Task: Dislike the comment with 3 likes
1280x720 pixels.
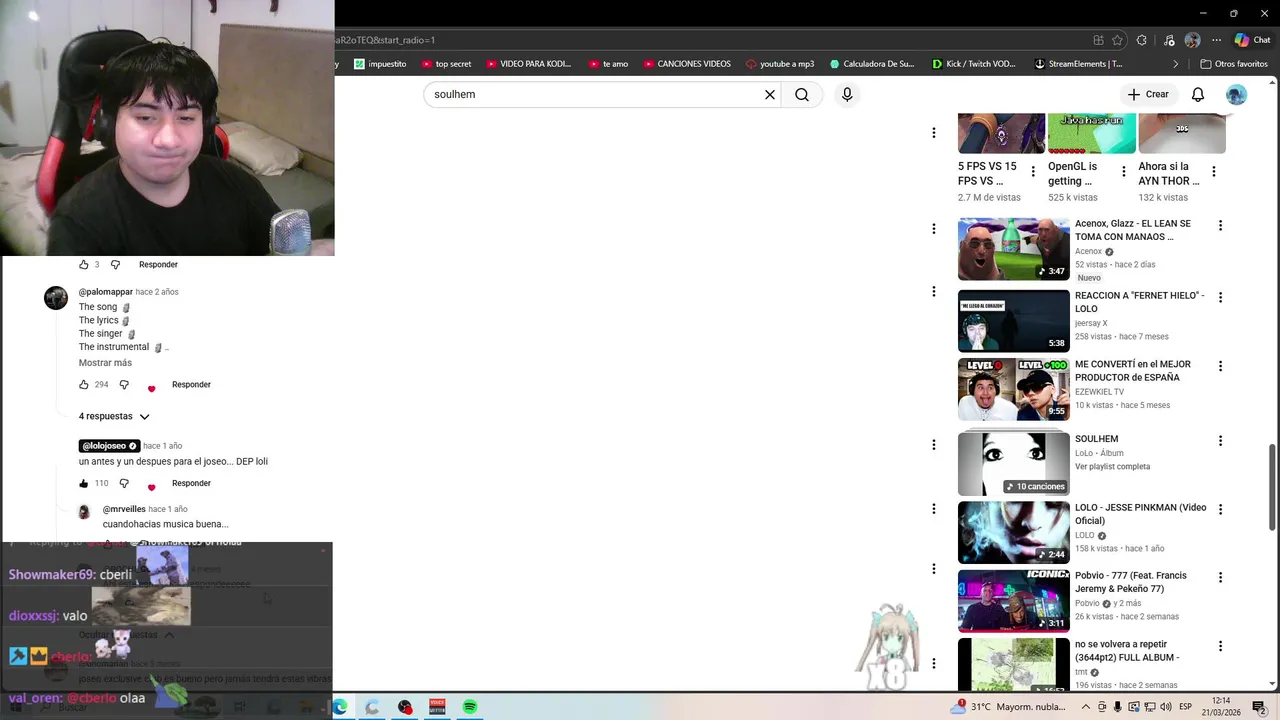Action: [115, 265]
